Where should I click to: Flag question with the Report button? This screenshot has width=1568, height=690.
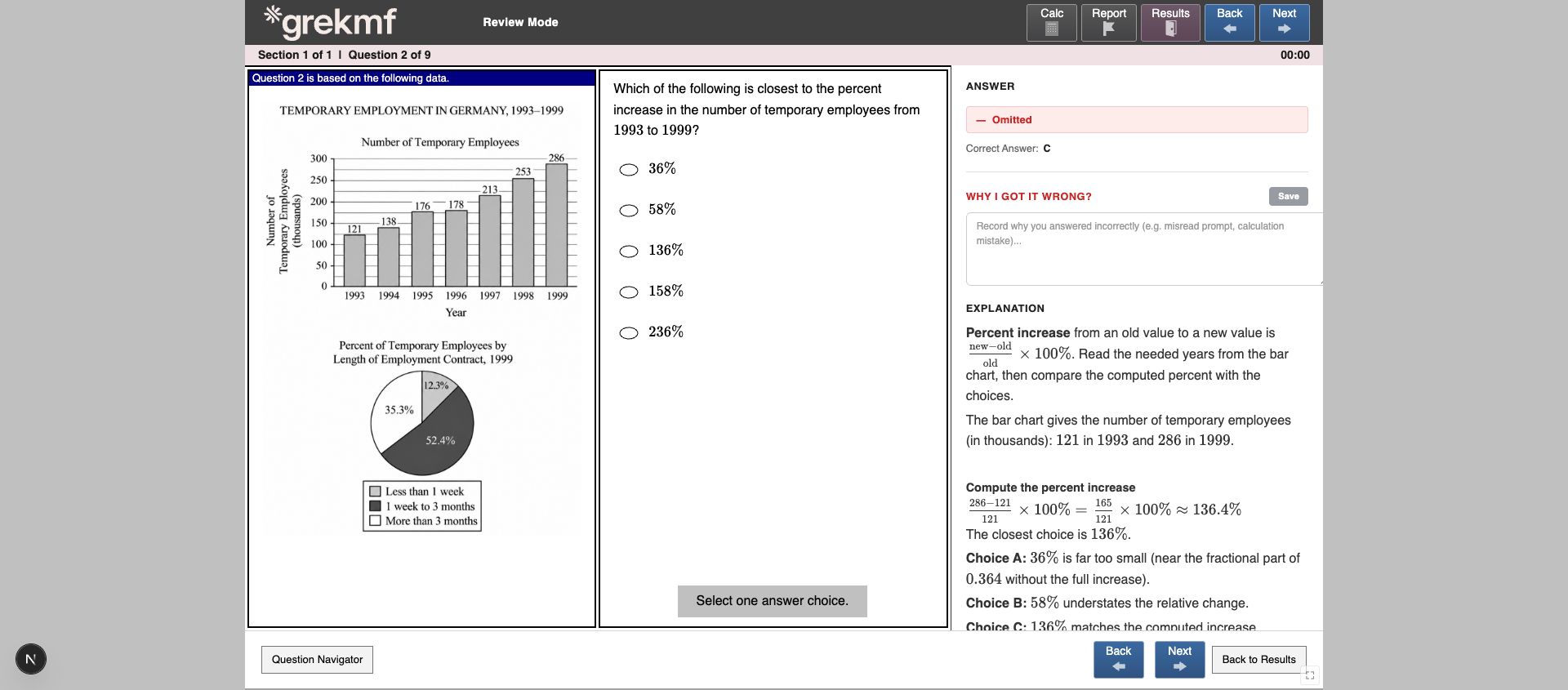(x=1108, y=23)
